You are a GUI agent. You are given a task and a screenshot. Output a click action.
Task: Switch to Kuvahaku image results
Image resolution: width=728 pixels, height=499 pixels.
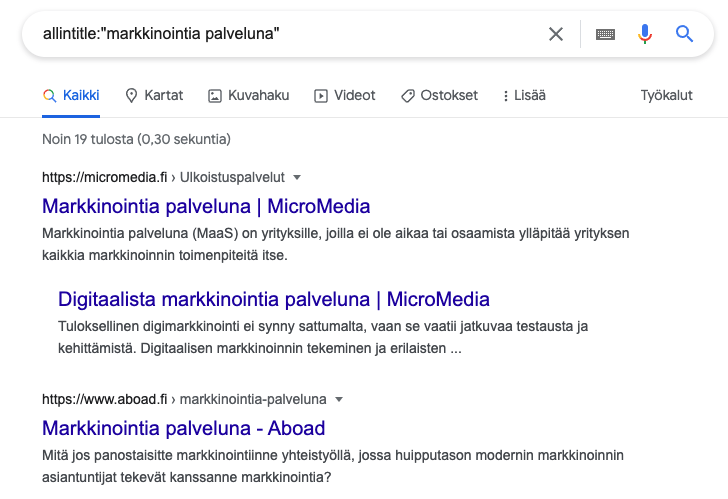[x=248, y=96]
